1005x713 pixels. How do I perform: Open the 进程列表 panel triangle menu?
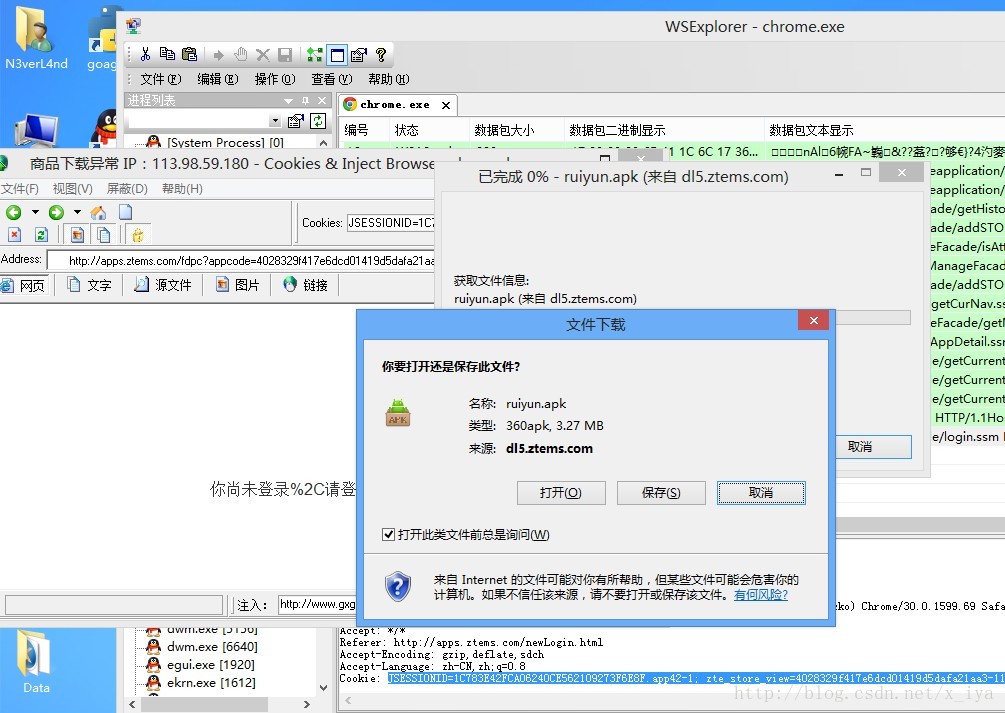(288, 101)
